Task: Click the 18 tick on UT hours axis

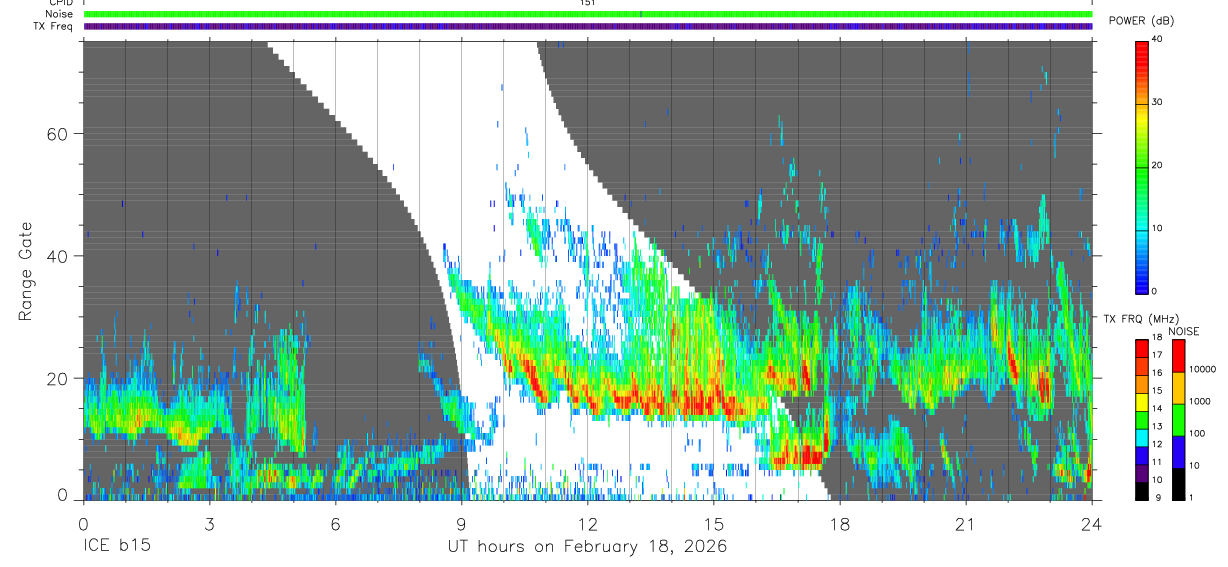Action: [x=840, y=524]
